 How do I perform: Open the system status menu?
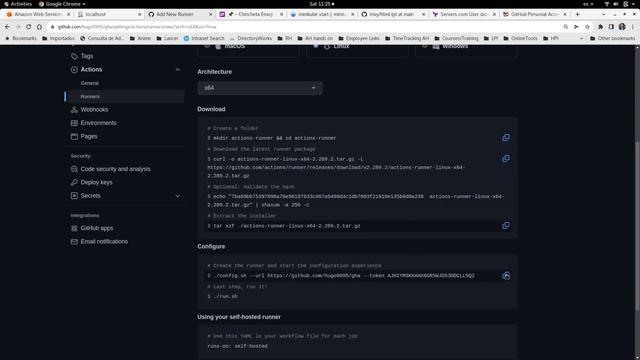pos(620,4)
